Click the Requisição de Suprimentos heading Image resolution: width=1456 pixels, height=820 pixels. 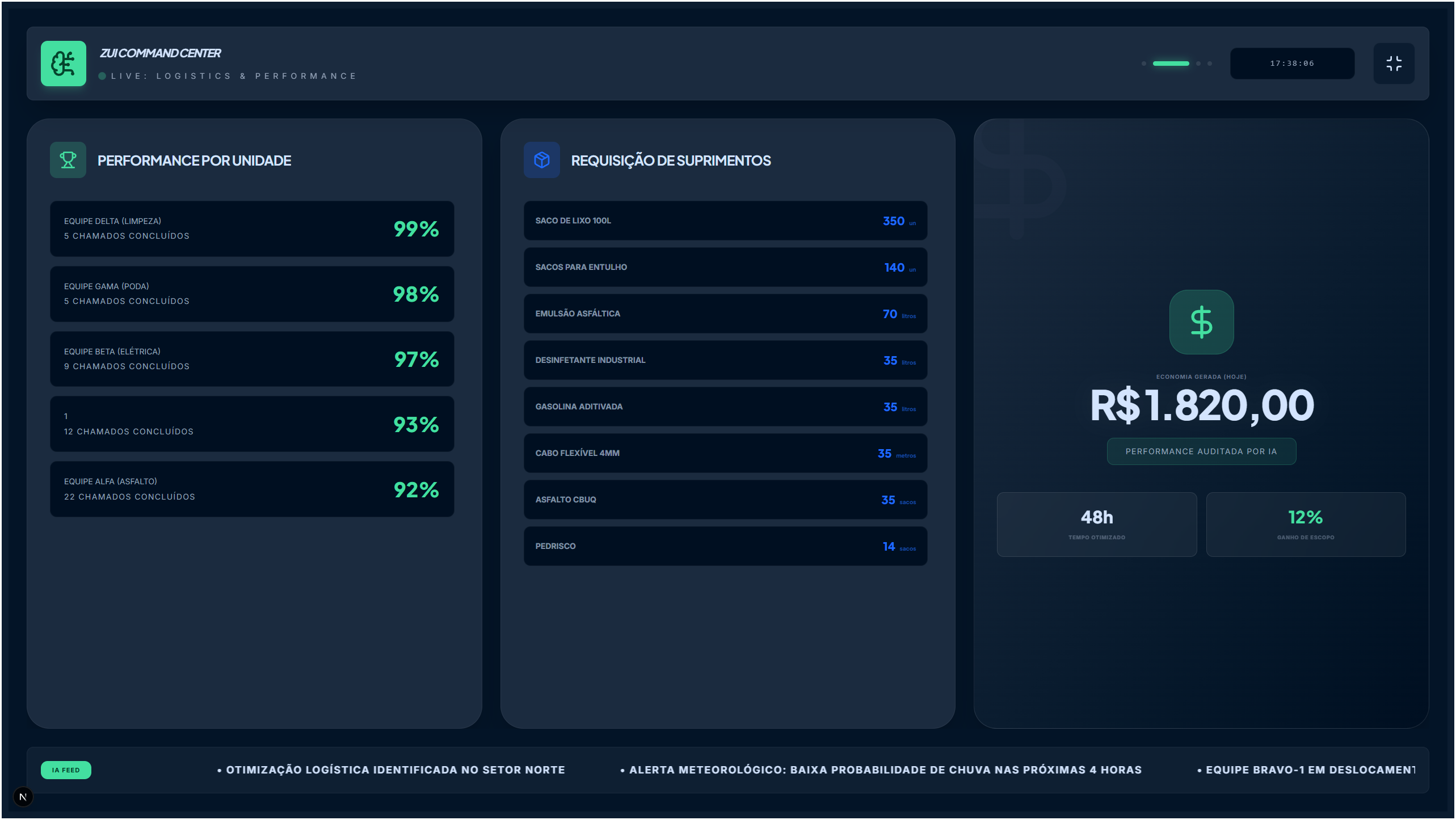pyautogui.click(x=671, y=160)
